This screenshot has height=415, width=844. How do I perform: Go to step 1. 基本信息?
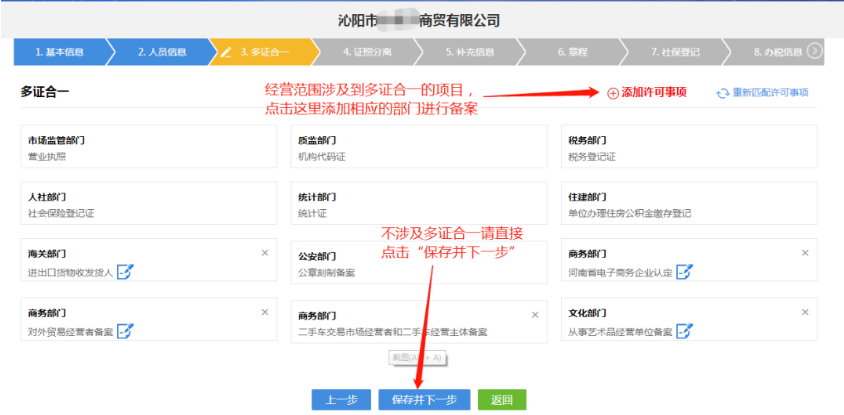pyautogui.click(x=59, y=52)
